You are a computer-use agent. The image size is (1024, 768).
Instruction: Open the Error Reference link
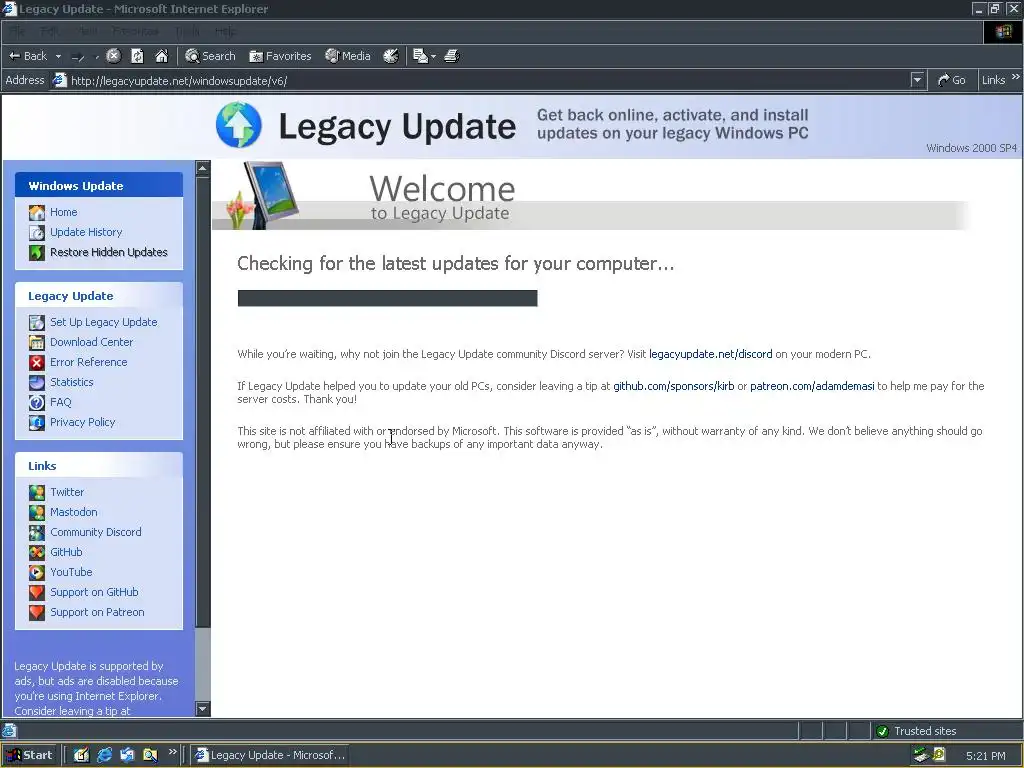pyautogui.click(x=89, y=362)
